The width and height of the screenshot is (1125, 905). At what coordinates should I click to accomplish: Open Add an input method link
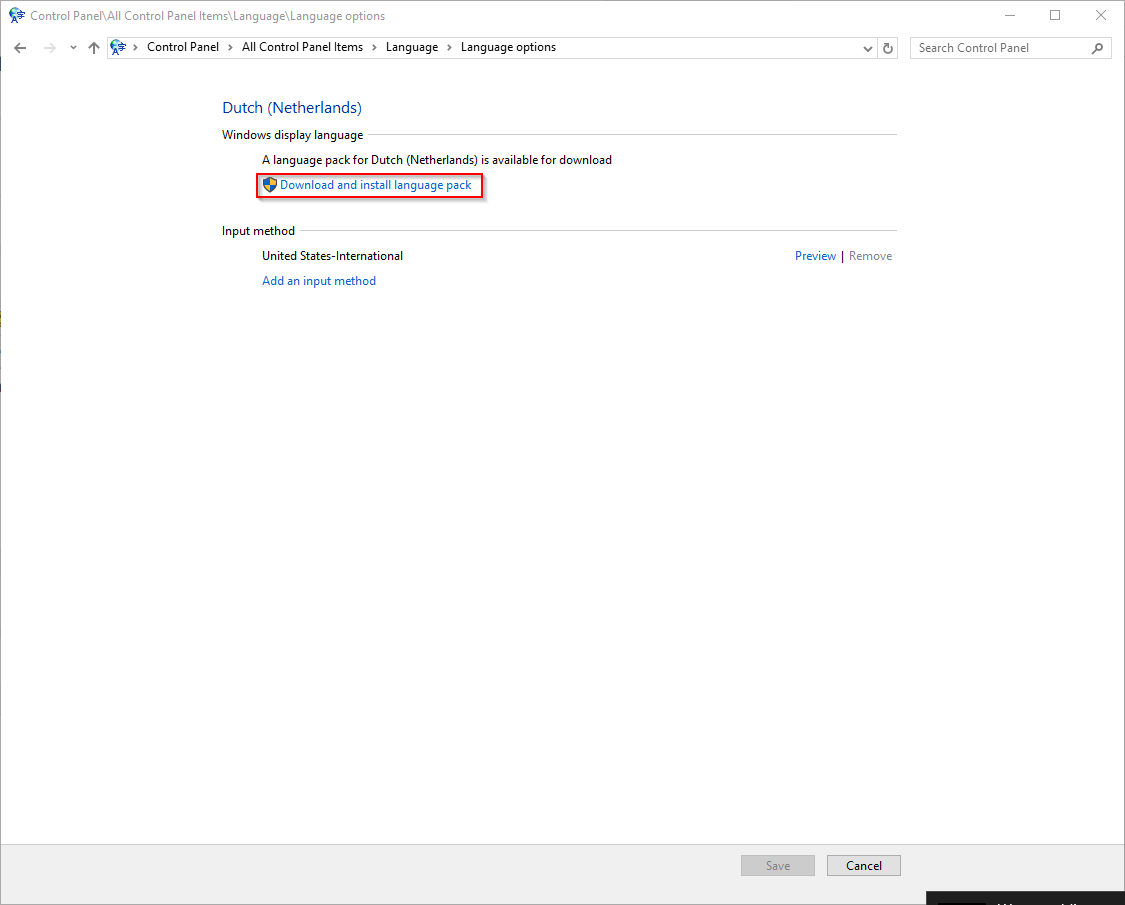click(319, 281)
